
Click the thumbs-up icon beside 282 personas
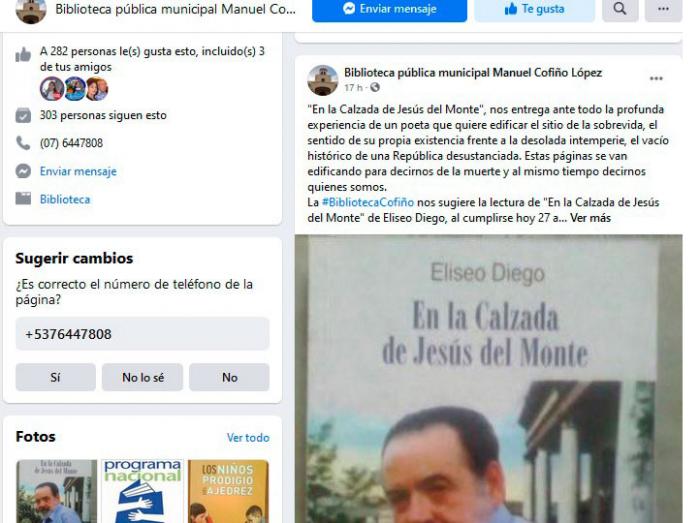pos(23,55)
